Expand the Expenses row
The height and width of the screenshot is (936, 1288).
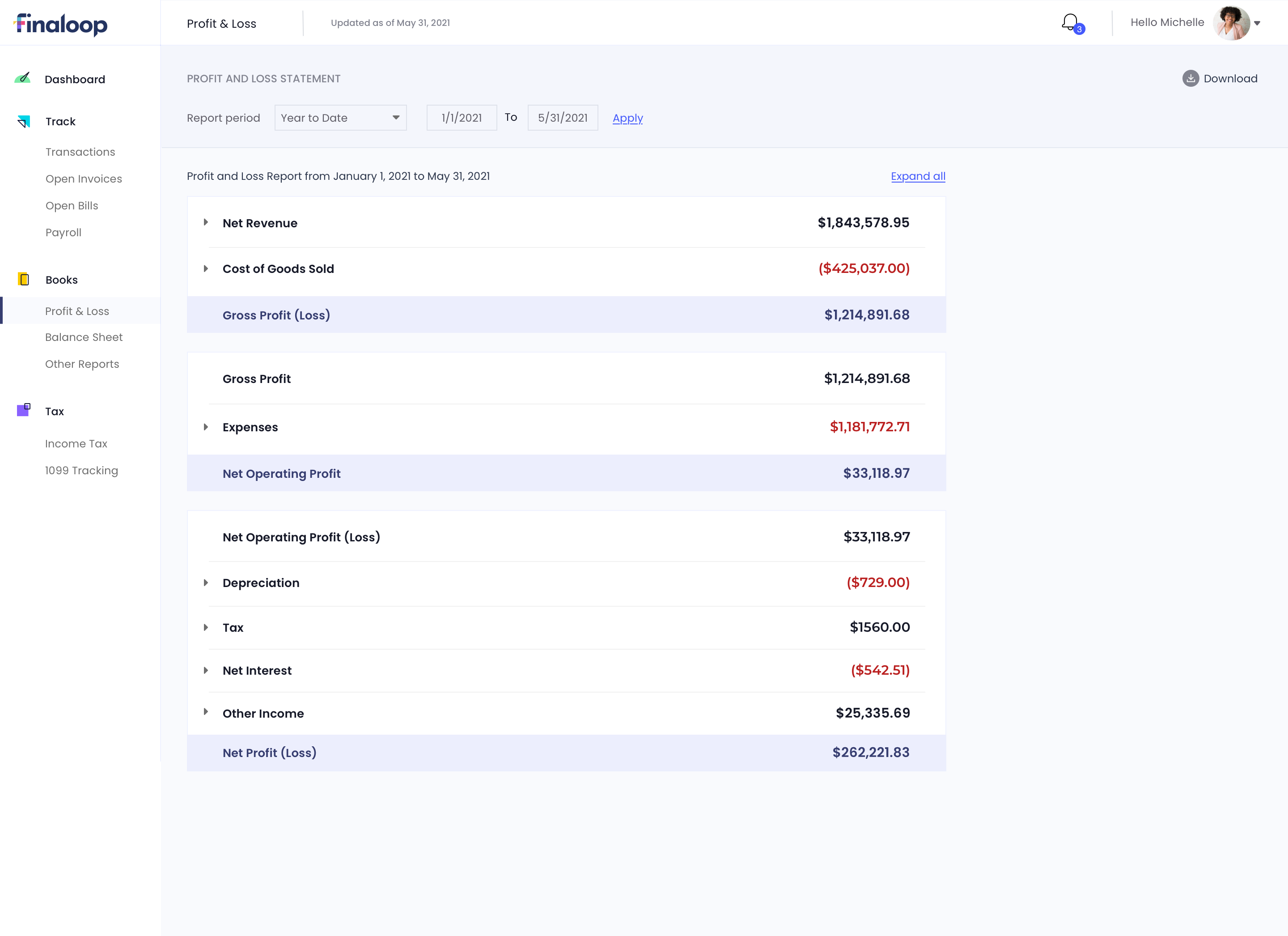click(x=206, y=427)
